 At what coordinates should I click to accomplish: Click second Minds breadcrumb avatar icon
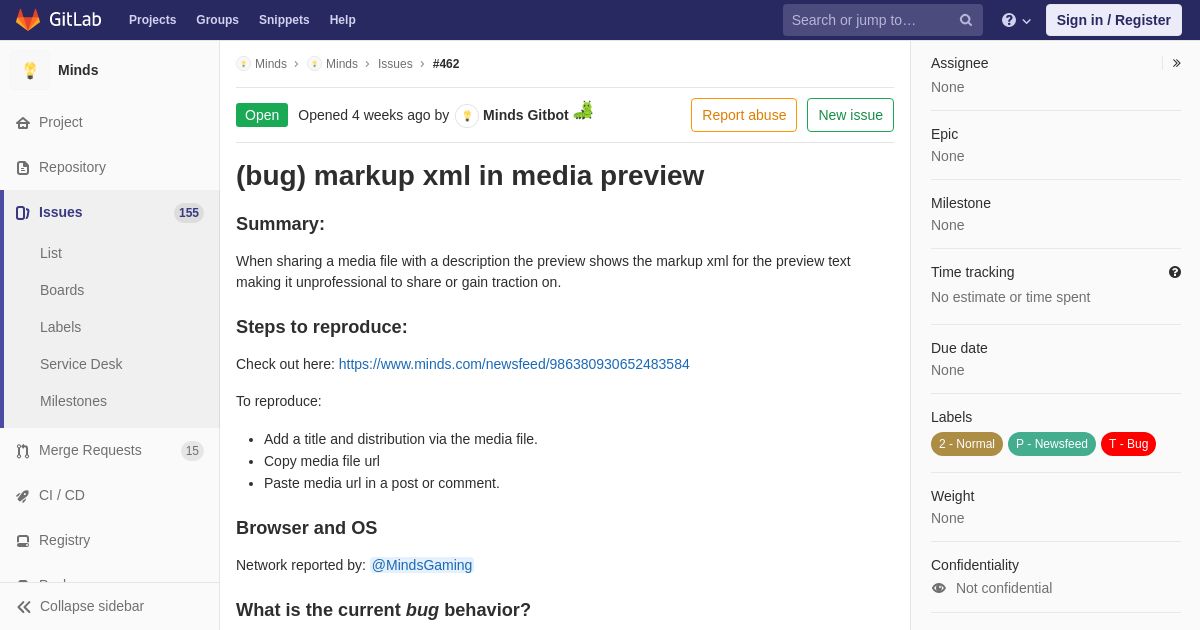[314, 64]
